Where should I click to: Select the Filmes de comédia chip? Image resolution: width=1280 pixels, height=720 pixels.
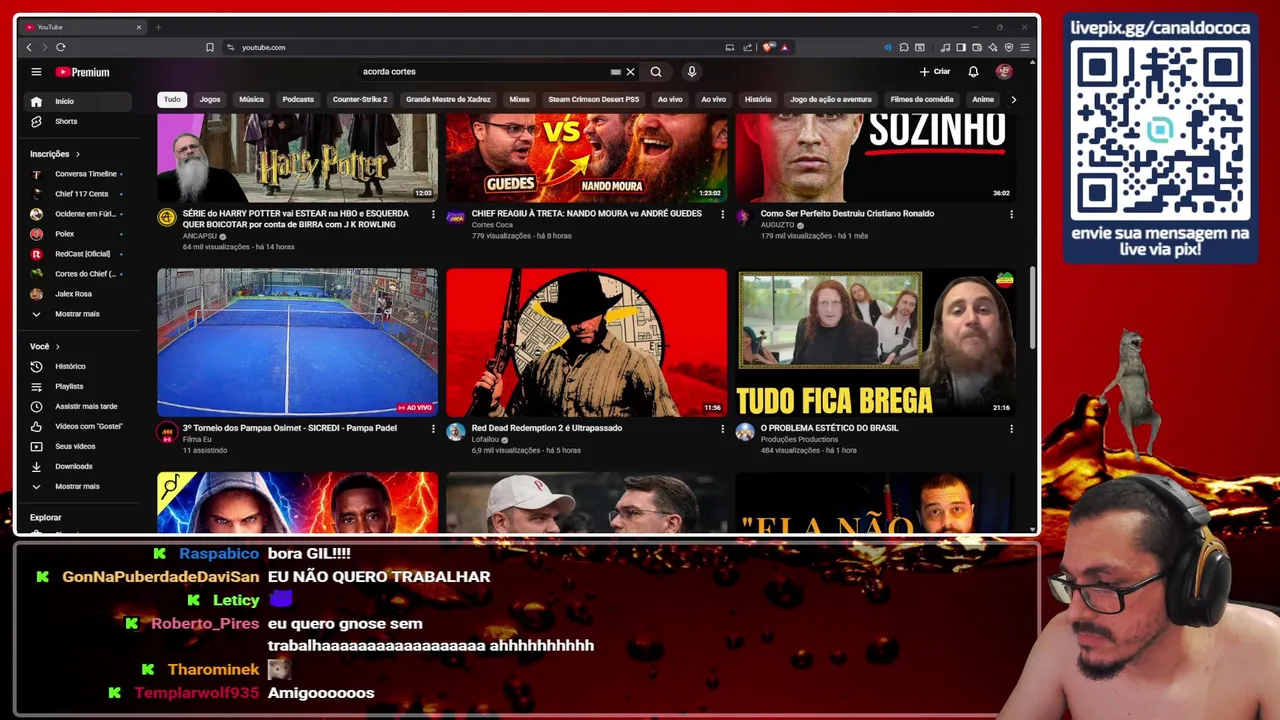922,99
